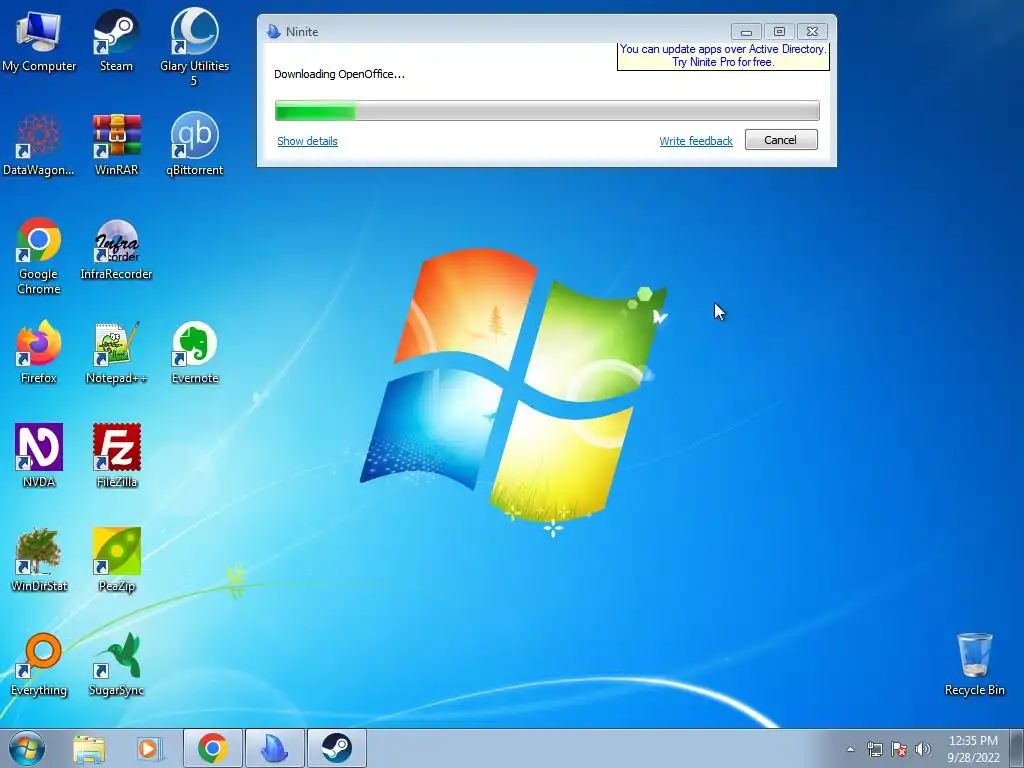Open the Action Center flag icon
The image size is (1024, 768).
899,749
